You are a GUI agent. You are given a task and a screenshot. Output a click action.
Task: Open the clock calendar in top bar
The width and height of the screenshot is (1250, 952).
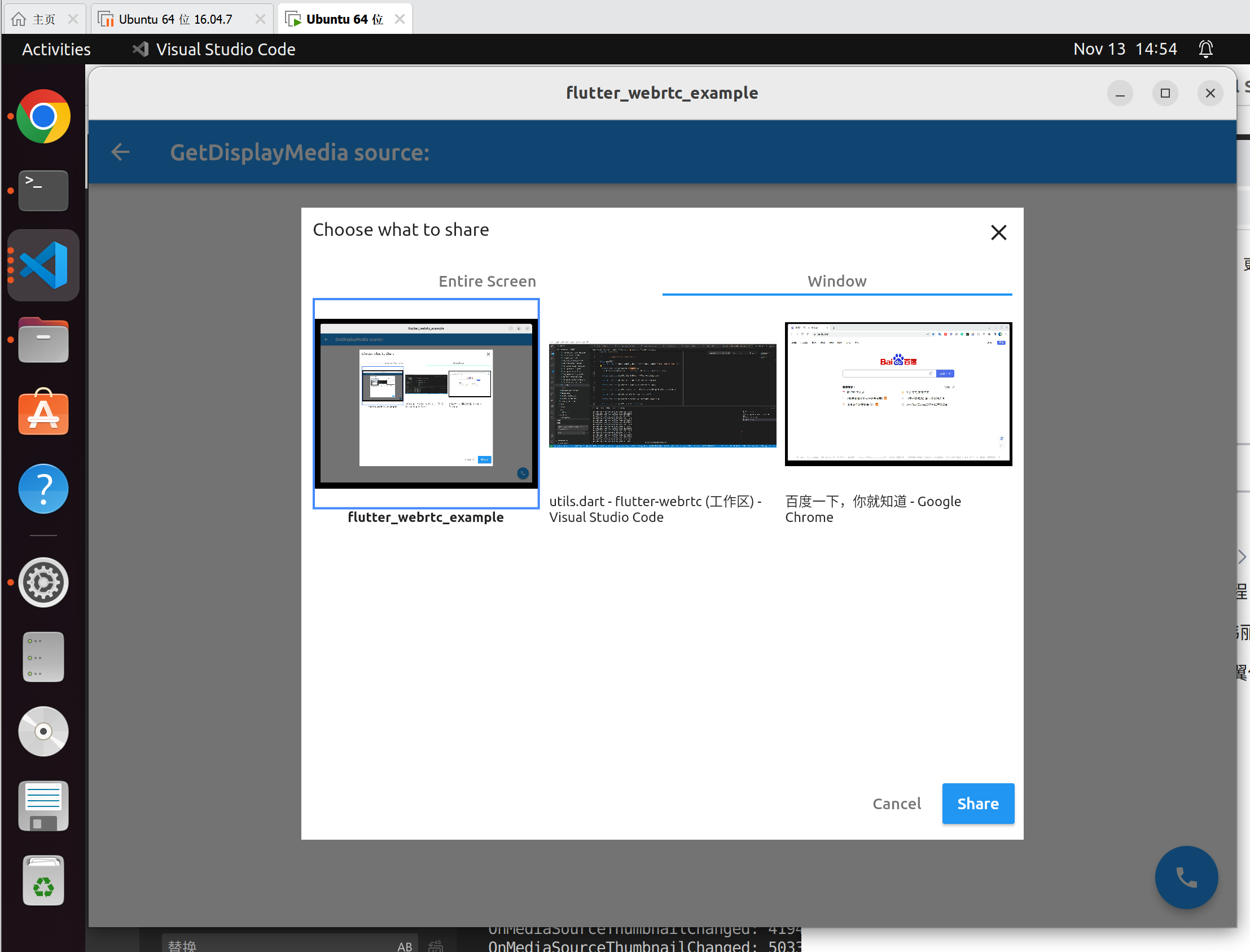coord(1124,49)
